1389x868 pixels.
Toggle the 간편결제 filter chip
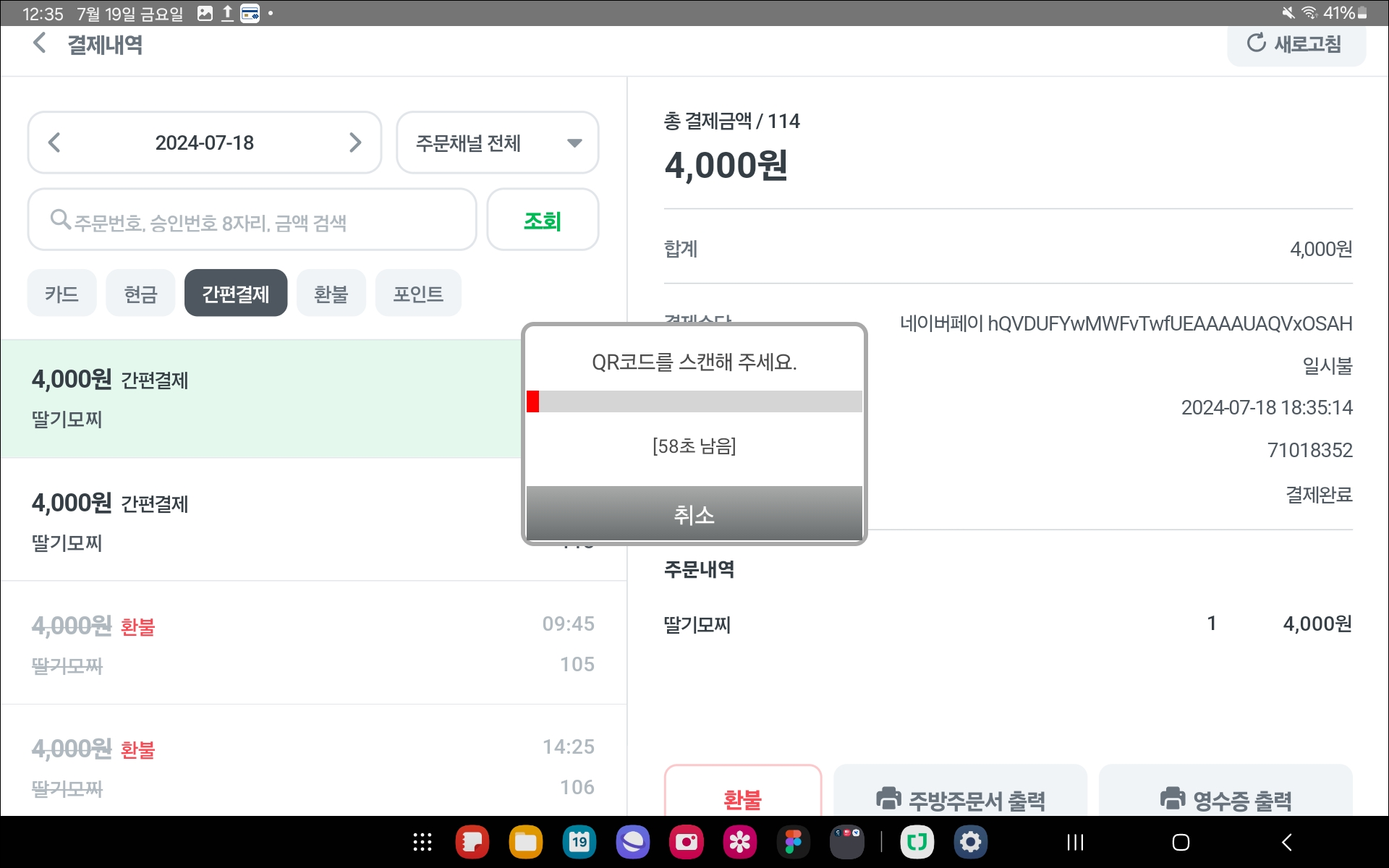(236, 294)
